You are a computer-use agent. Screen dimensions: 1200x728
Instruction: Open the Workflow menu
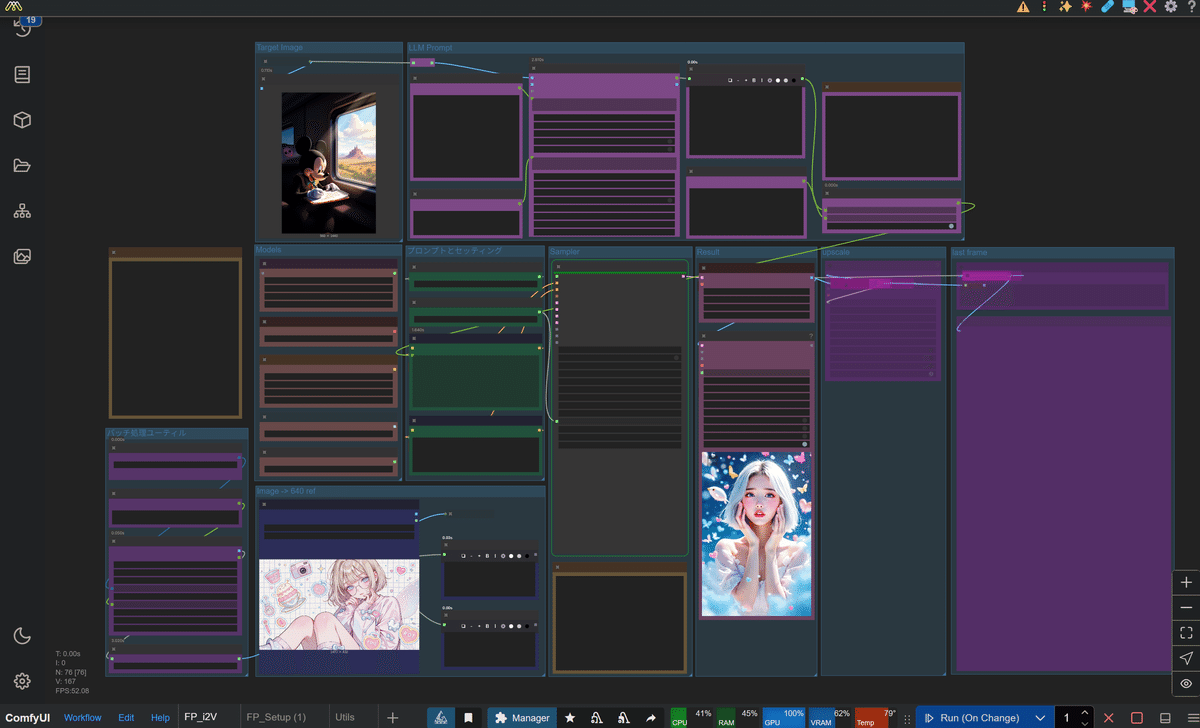point(83,717)
